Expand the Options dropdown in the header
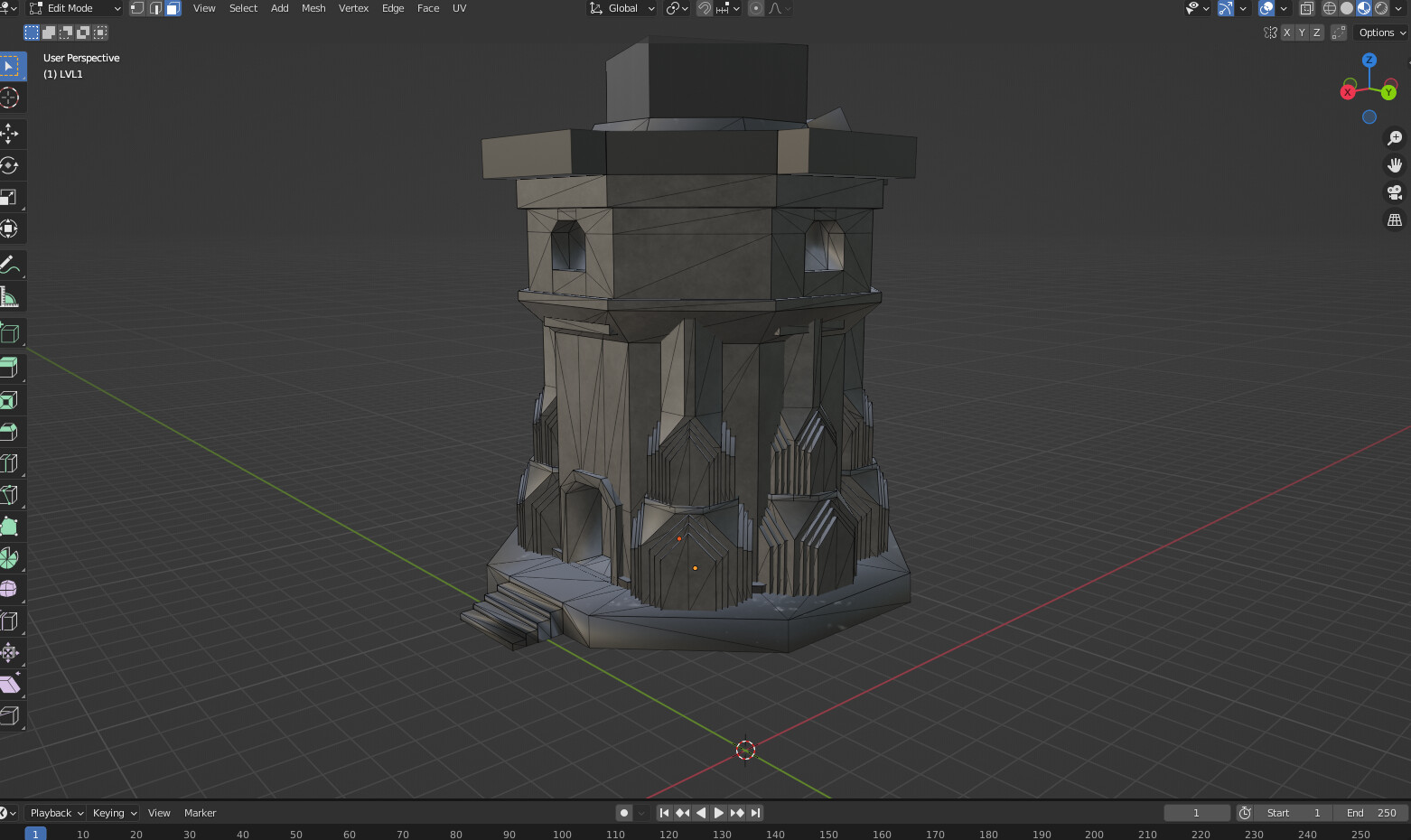1411x840 pixels. click(x=1379, y=33)
